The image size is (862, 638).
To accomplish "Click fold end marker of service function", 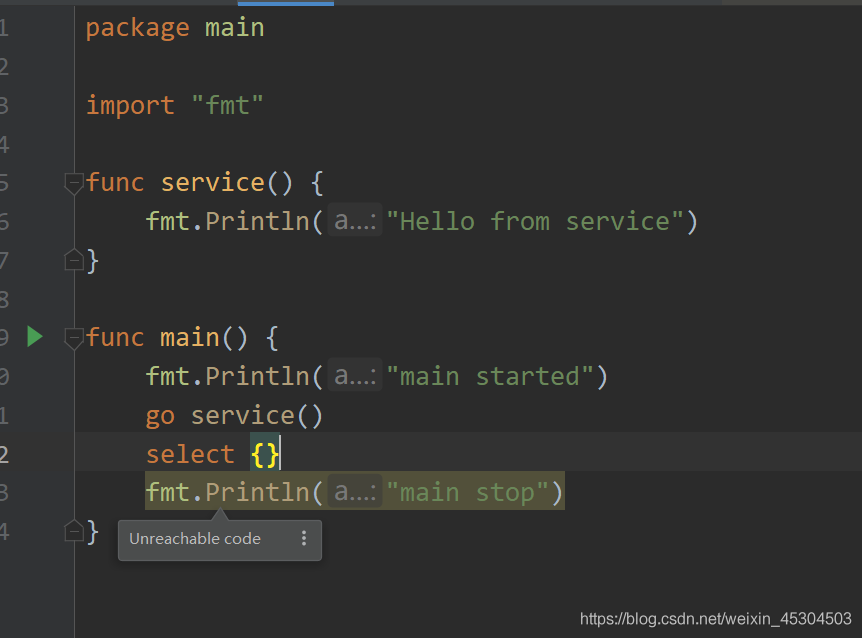I will (74, 259).
